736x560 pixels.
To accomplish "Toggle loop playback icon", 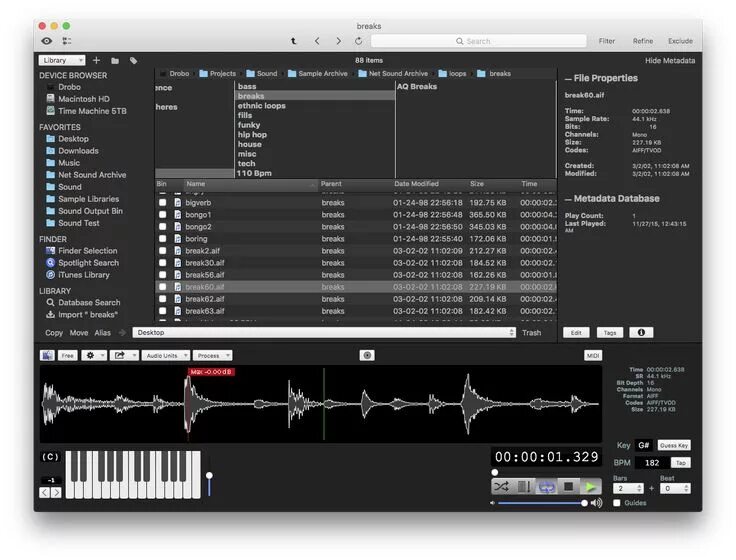I will 546,487.
